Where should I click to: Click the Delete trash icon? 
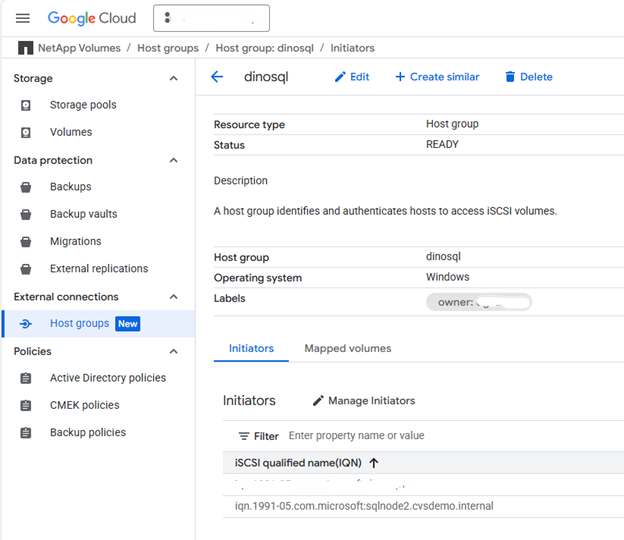pos(510,77)
